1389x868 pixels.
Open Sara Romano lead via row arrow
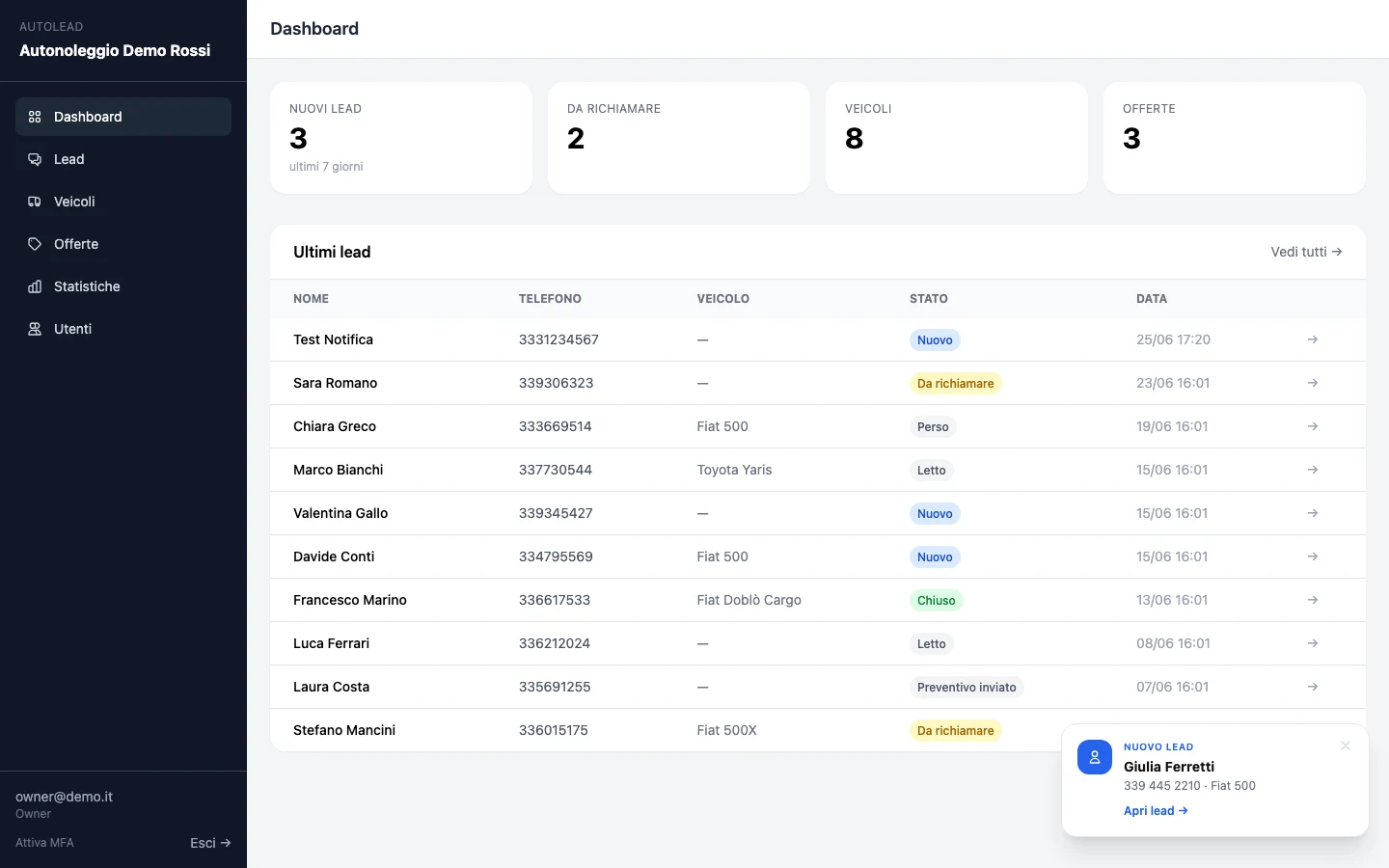(x=1313, y=383)
